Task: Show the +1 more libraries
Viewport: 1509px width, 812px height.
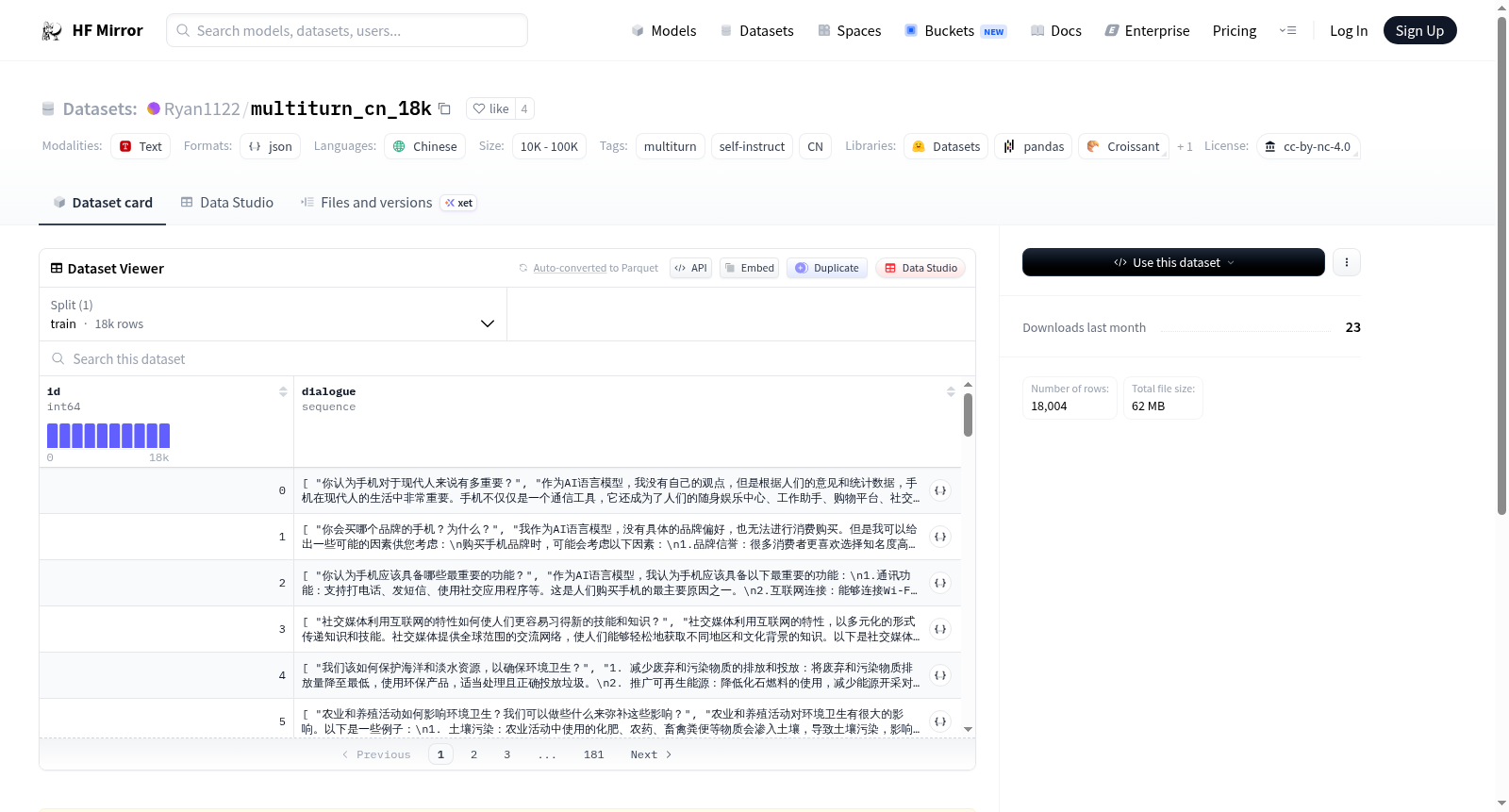Action: pyautogui.click(x=1185, y=146)
